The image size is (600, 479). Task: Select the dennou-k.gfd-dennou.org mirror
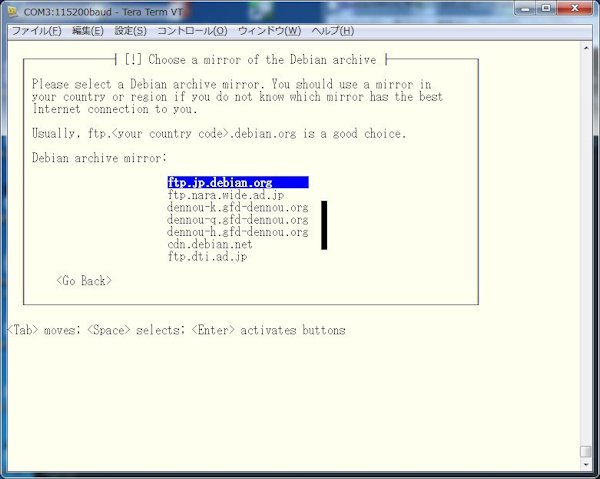tap(238, 207)
